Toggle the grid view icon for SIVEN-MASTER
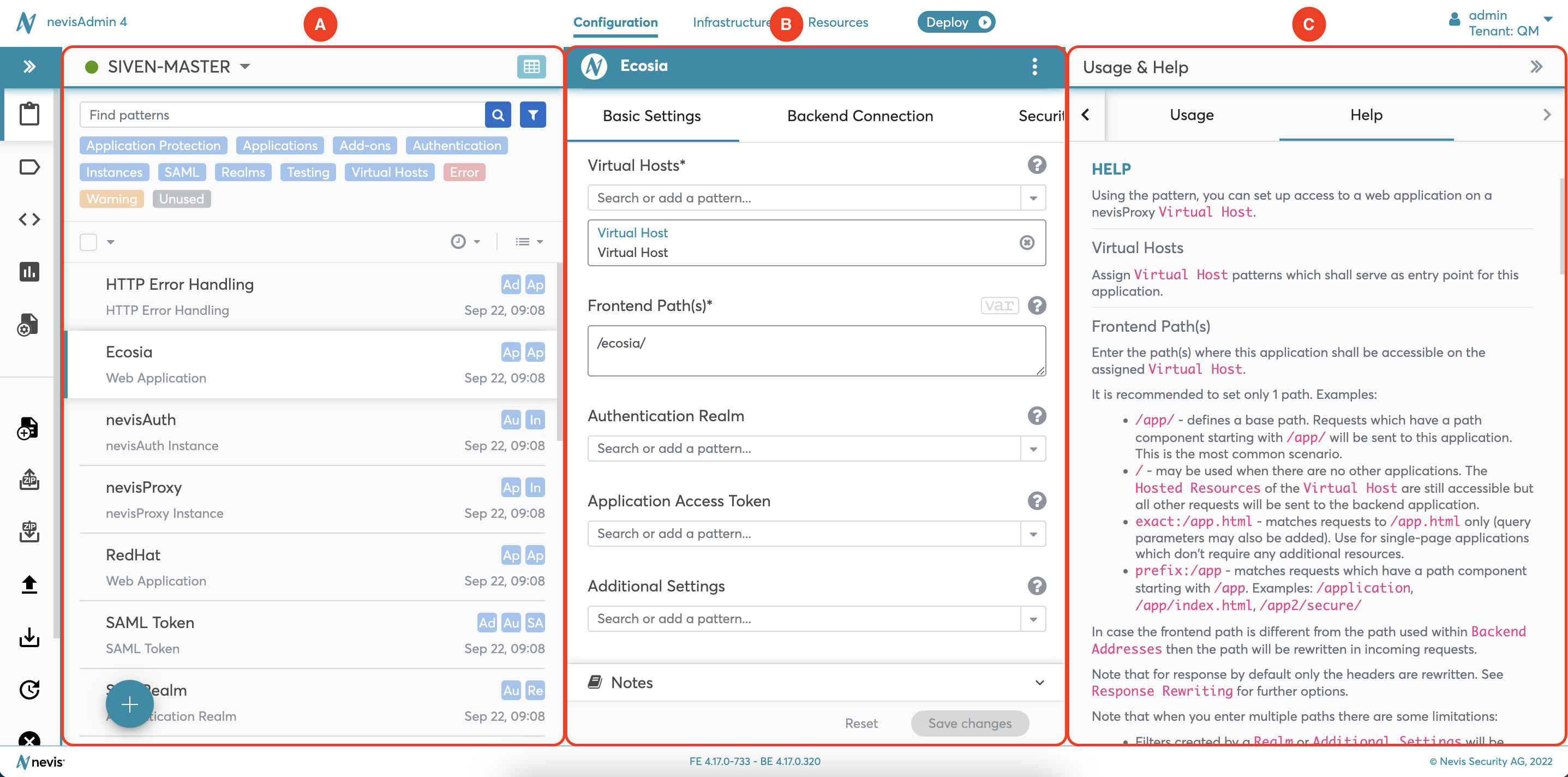This screenshot has height=777, width=1568. (x=531, y=66)
